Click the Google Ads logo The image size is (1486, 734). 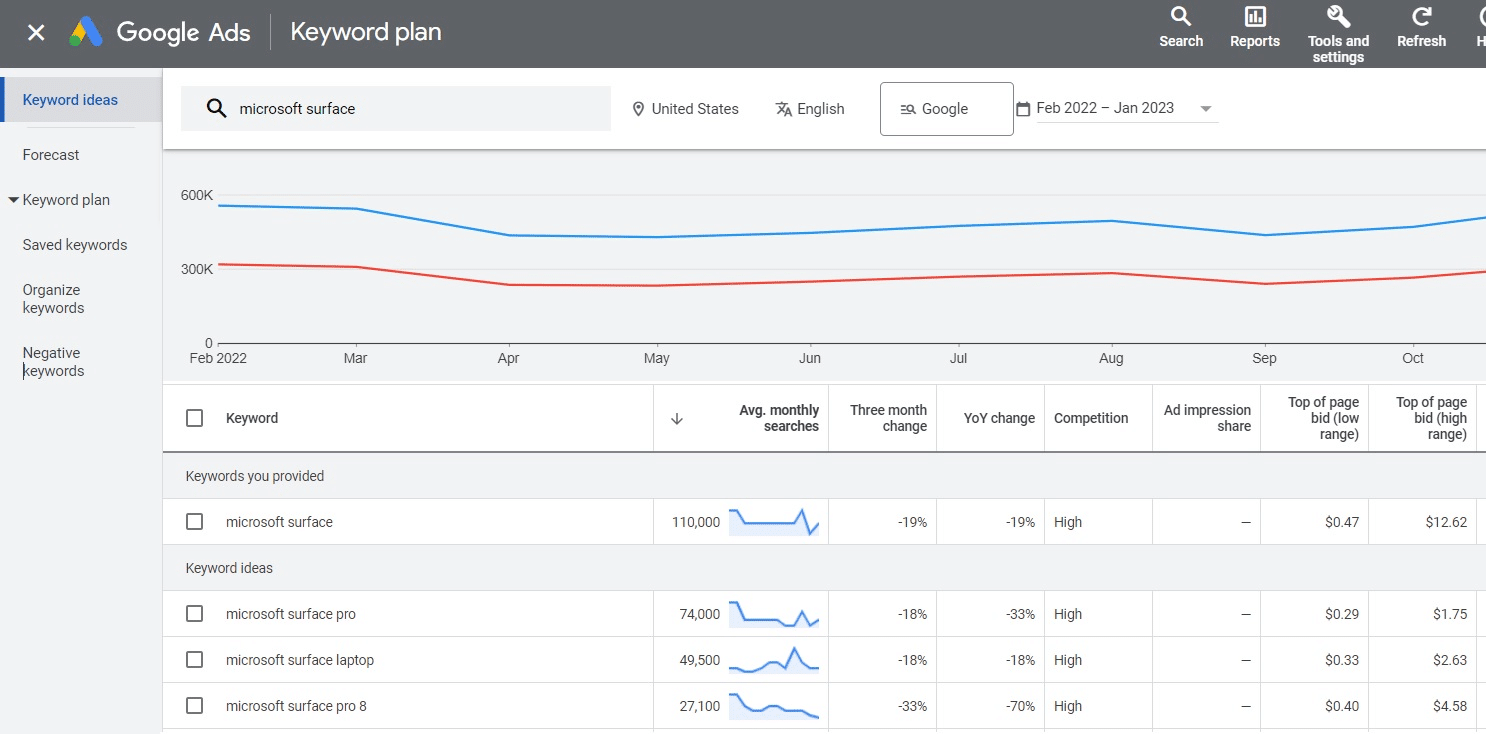point(160,32)
